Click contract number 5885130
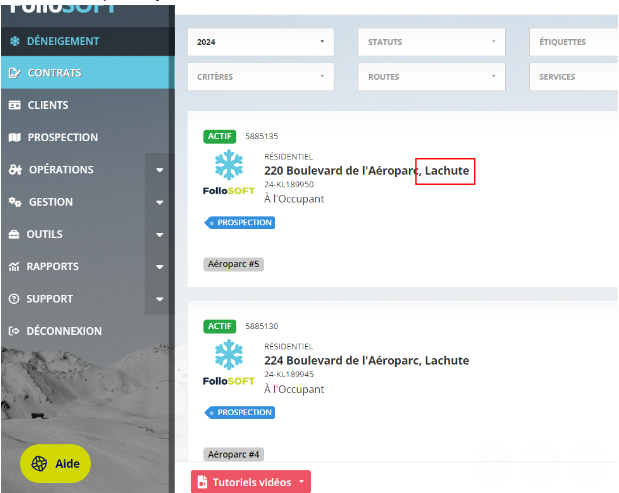This screenshot has height=493, width=619. [x=262, y=326]
